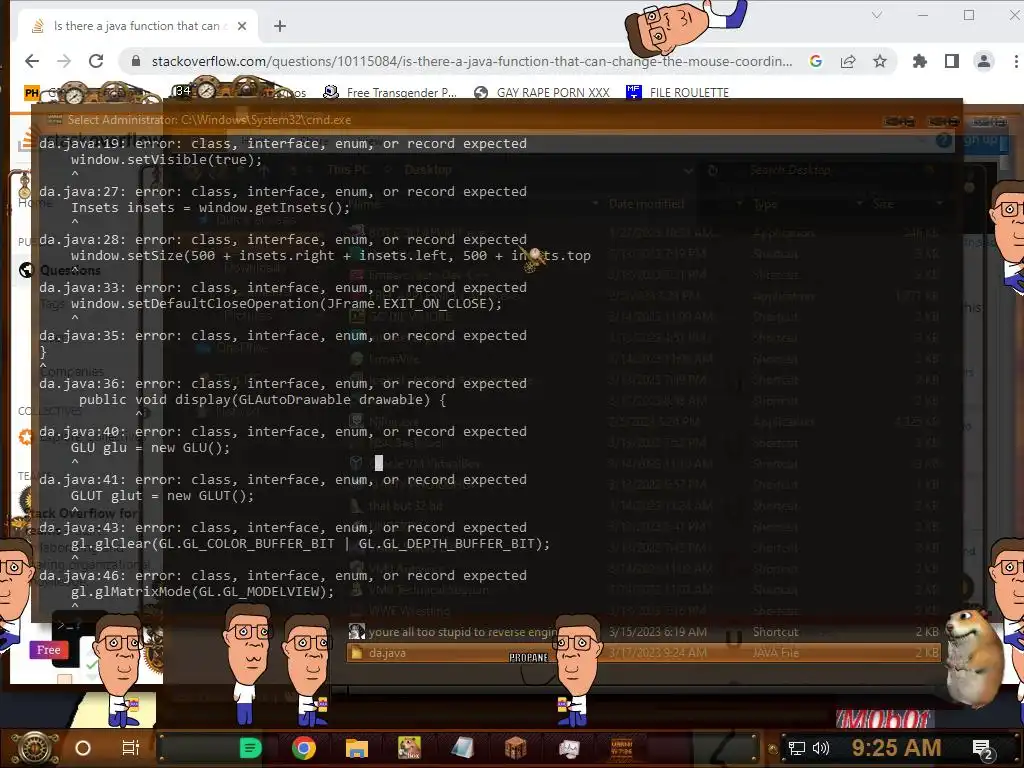Open the system monitor app on taskbar
This screenshot has height=768, width=1024.
[569, 748]
